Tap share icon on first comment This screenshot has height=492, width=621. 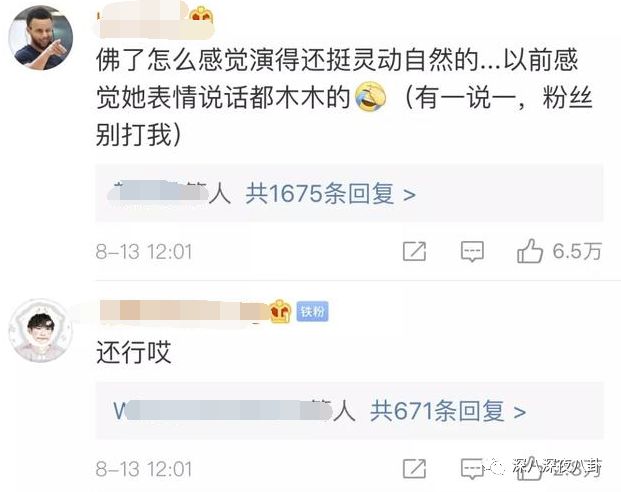pos(414,251)
